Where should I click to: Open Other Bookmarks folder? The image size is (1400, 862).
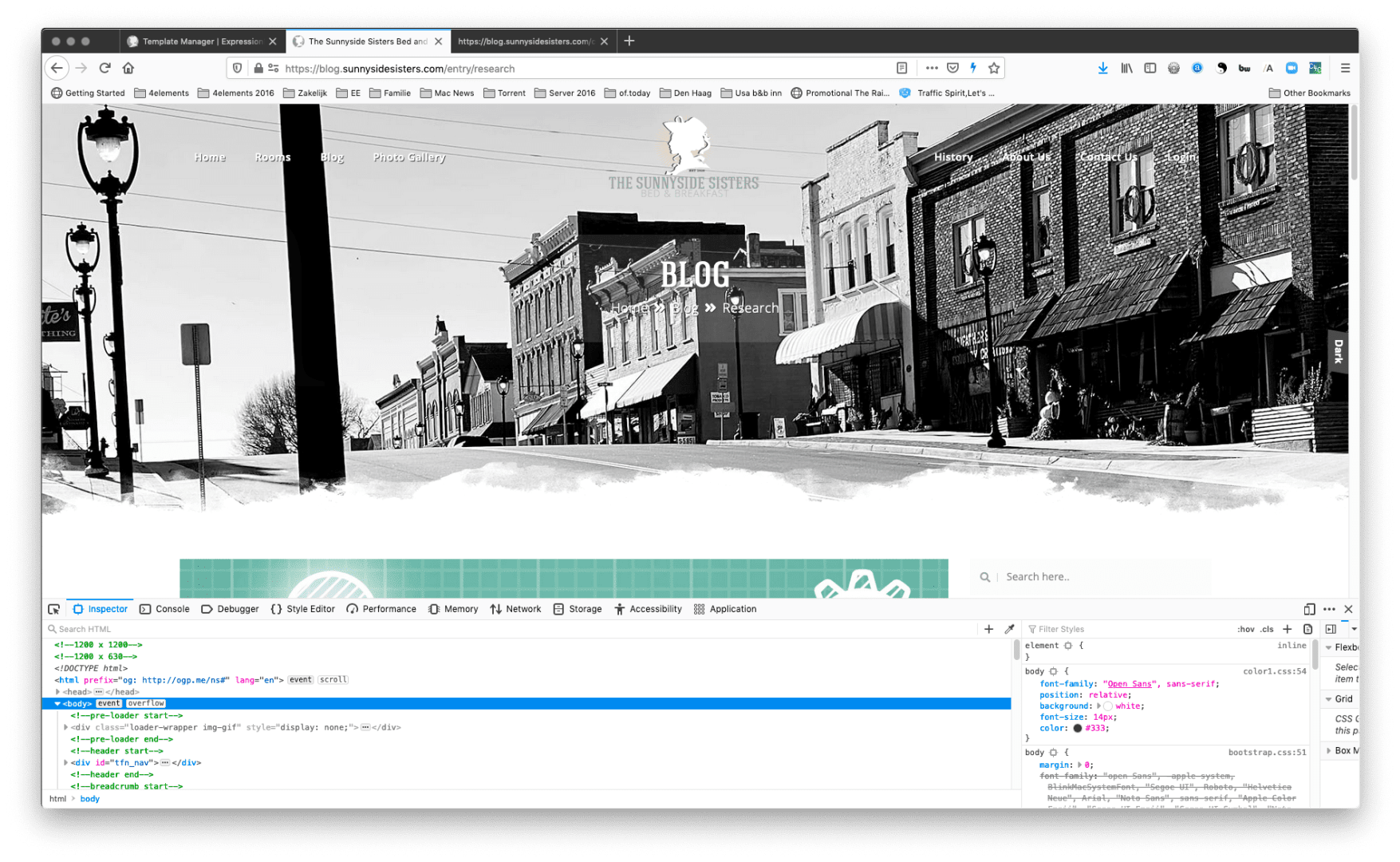pyautogui.click(x=1309, y=93)
